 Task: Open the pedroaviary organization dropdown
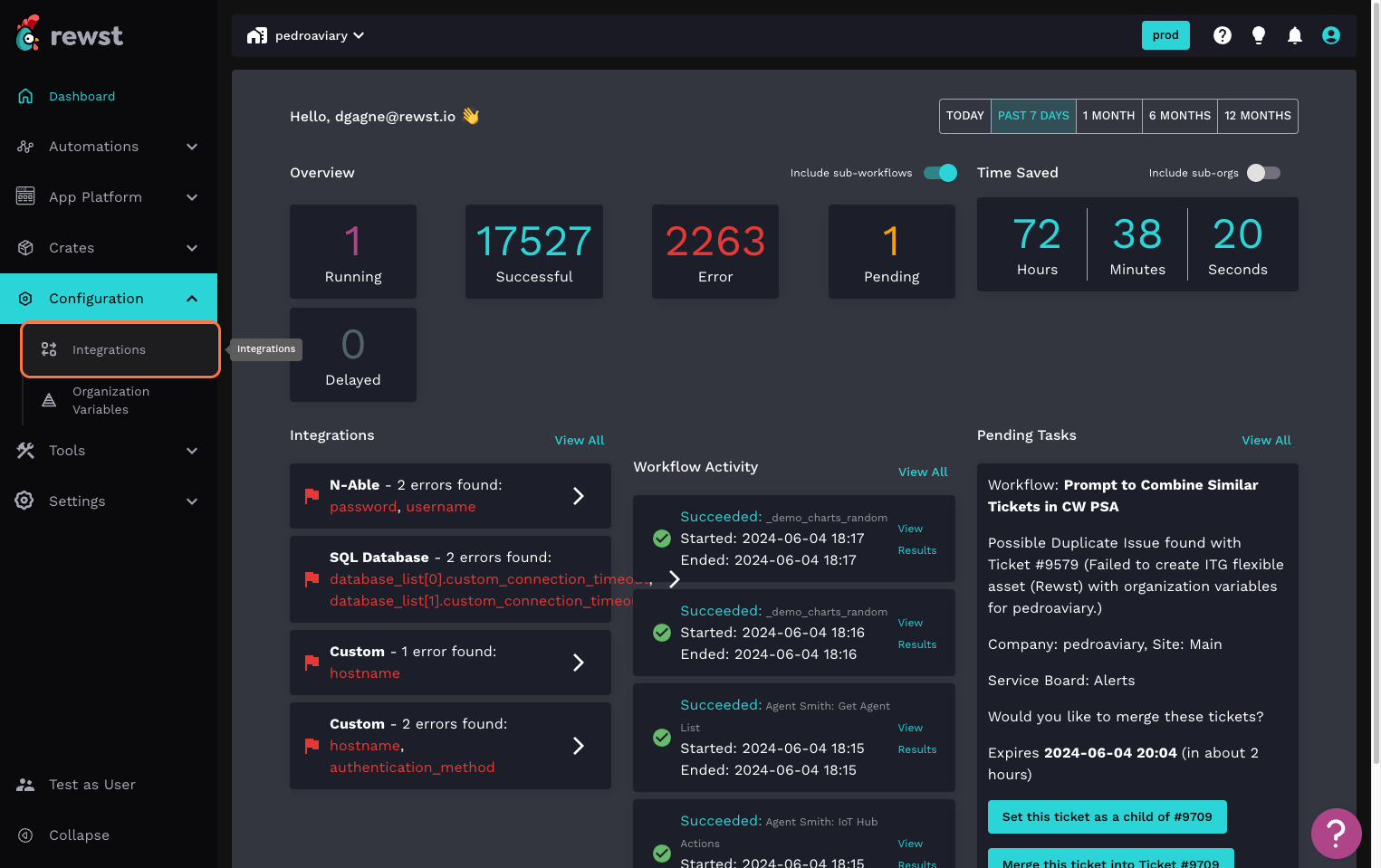(x=306, y=35)
